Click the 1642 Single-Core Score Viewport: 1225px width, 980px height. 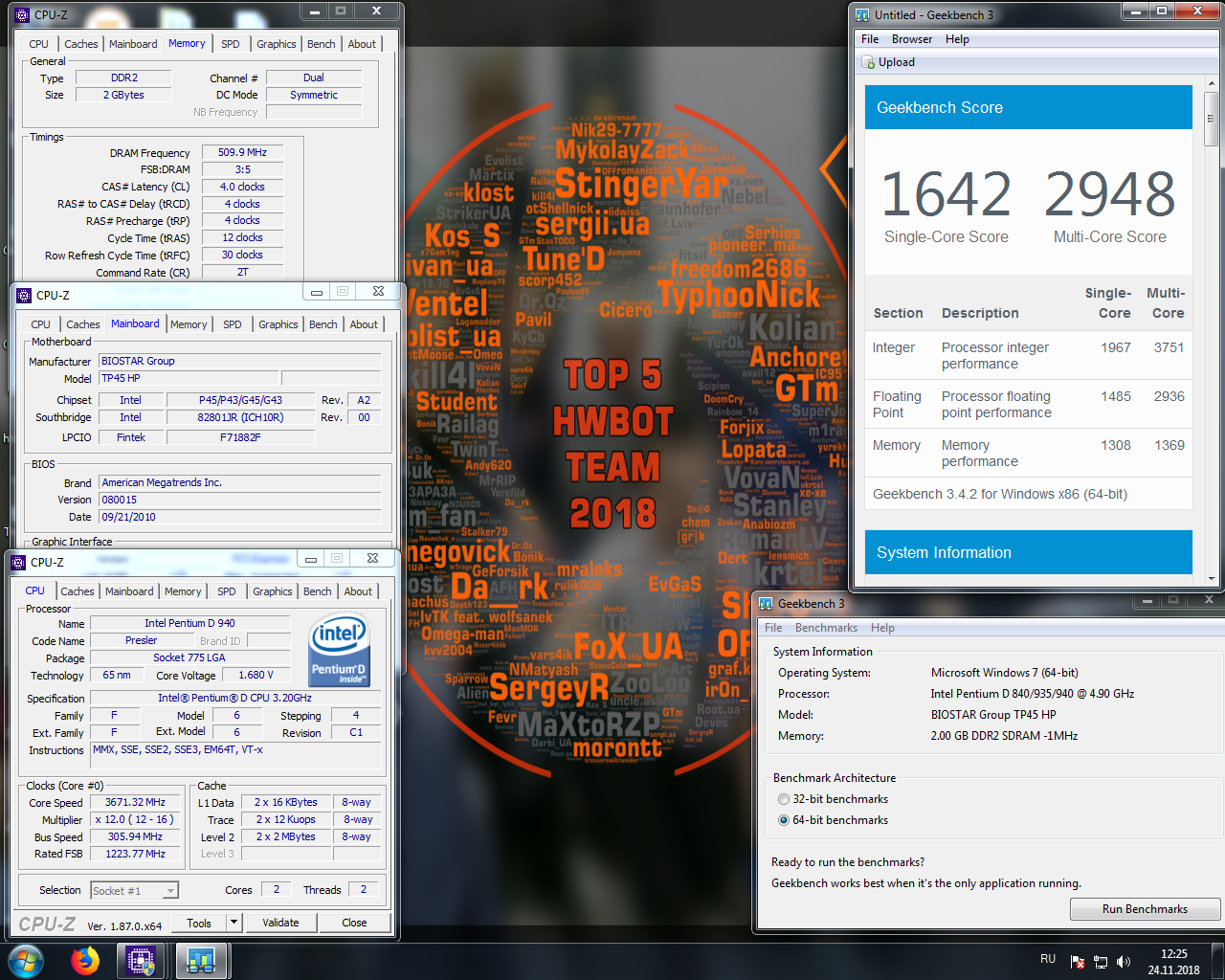click(946, 194)
